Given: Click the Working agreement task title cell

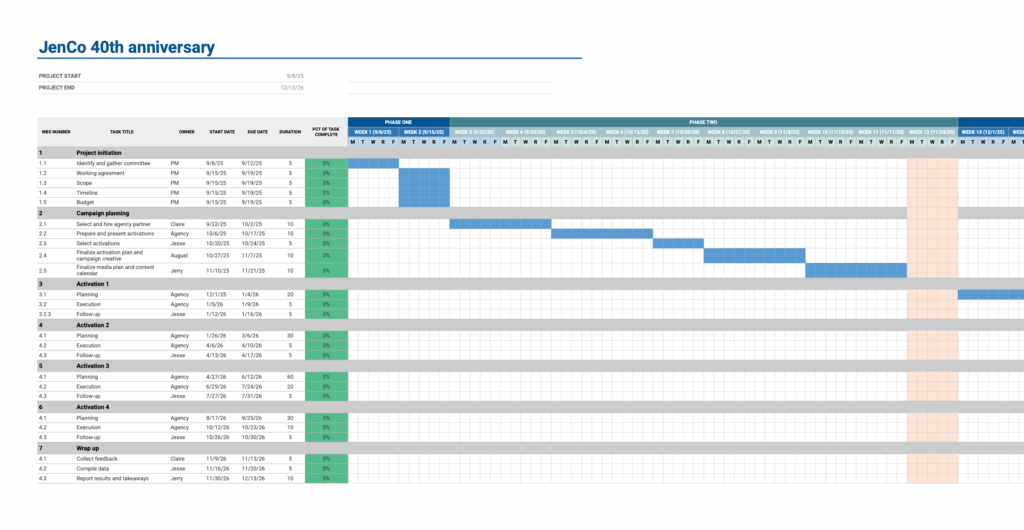Looking at the screenshot, I should tap(100, 173).
